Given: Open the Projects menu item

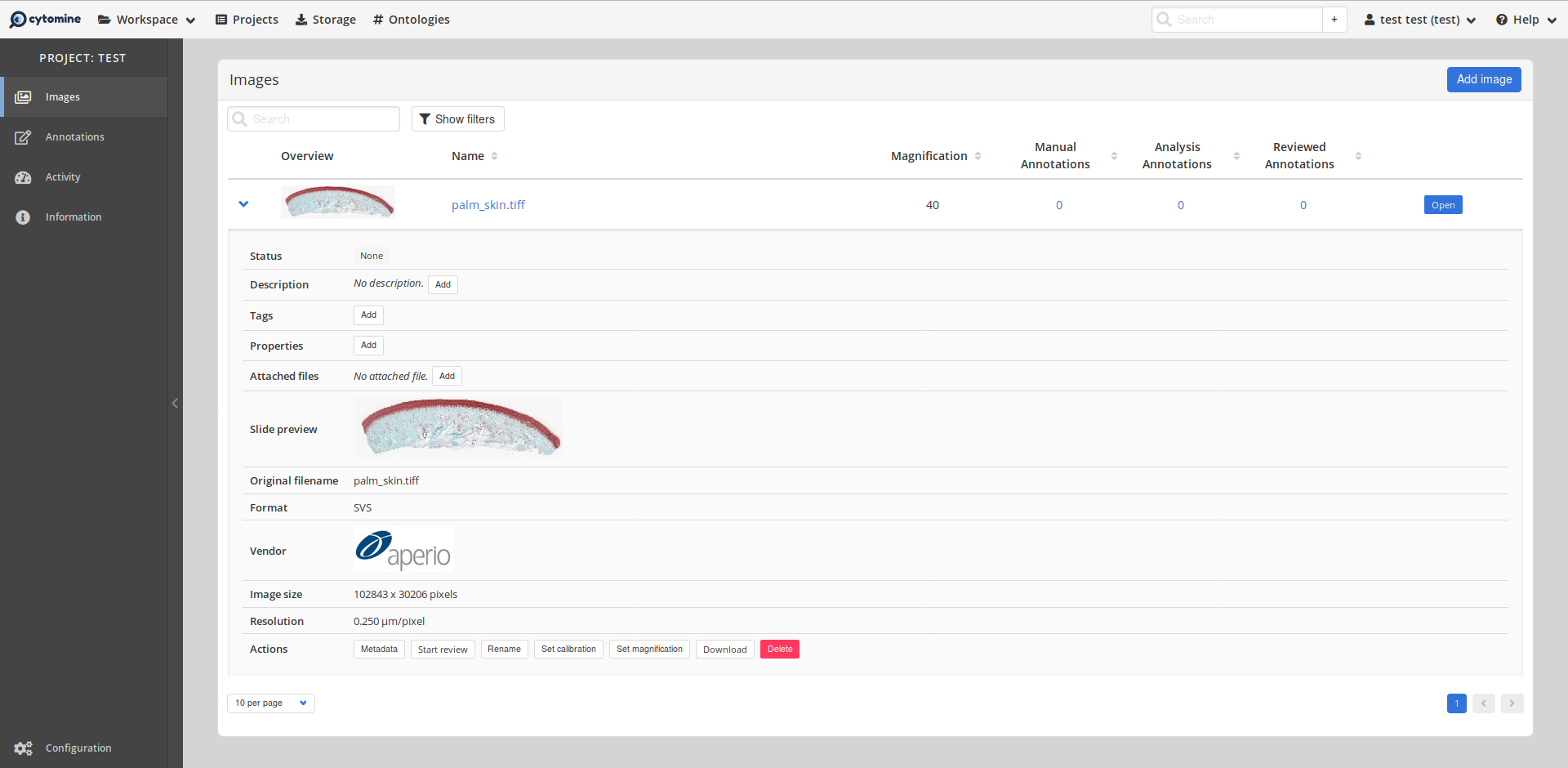Looking at the screenshot, I should 247,20.
